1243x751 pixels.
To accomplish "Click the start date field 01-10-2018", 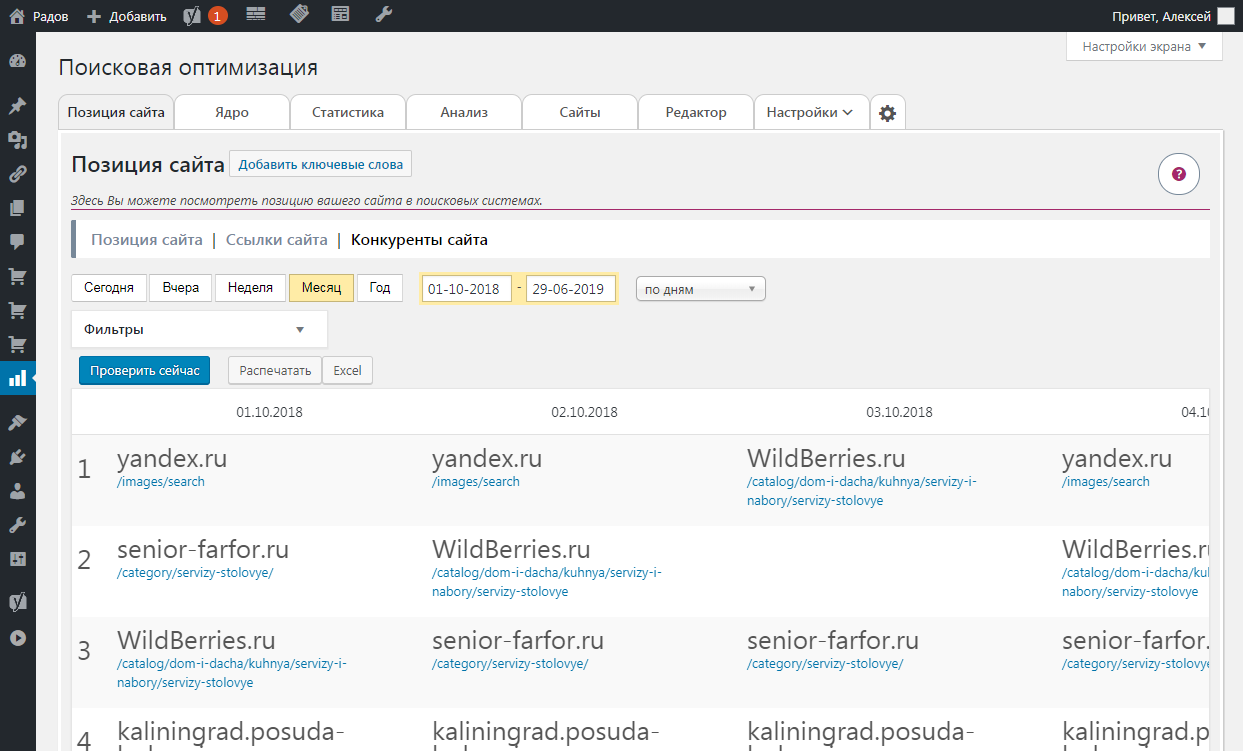I will pyautogui.click(x=467, y=289).
